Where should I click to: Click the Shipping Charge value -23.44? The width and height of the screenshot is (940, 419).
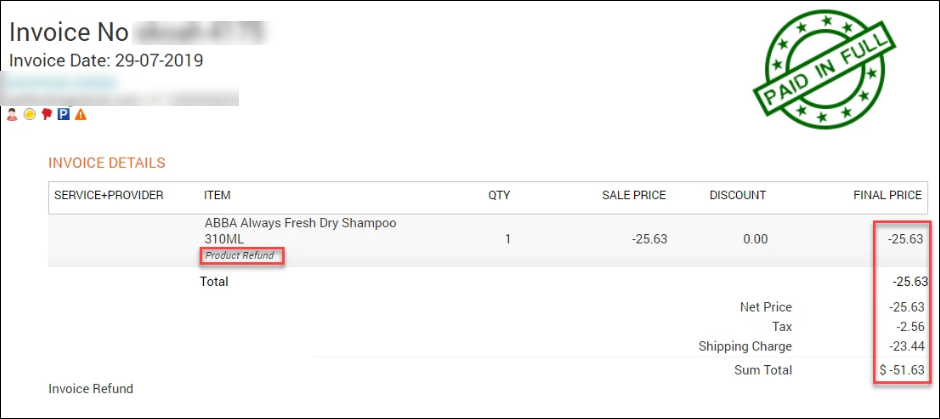[x=907, y=346]
